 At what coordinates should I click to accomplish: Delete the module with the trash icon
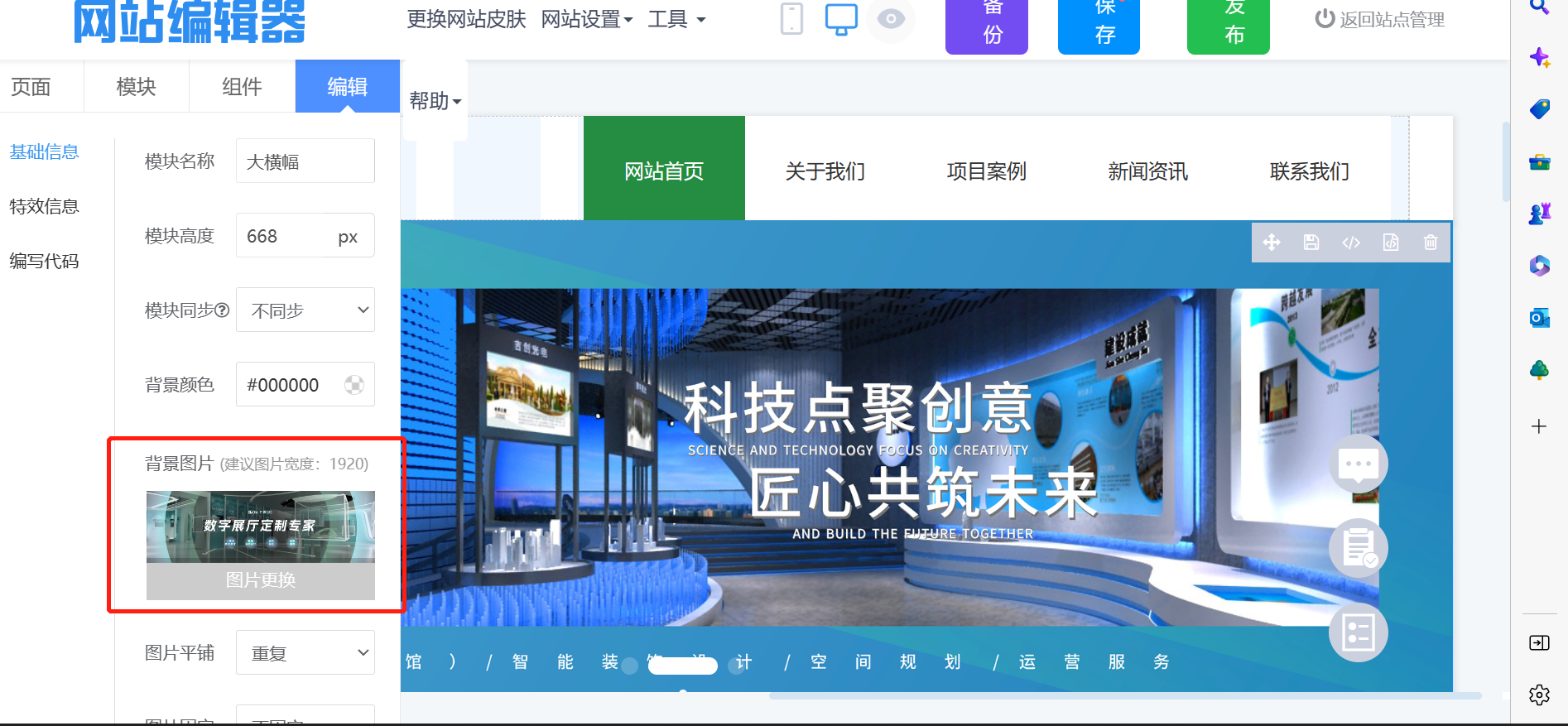(x=1430, y=242)
